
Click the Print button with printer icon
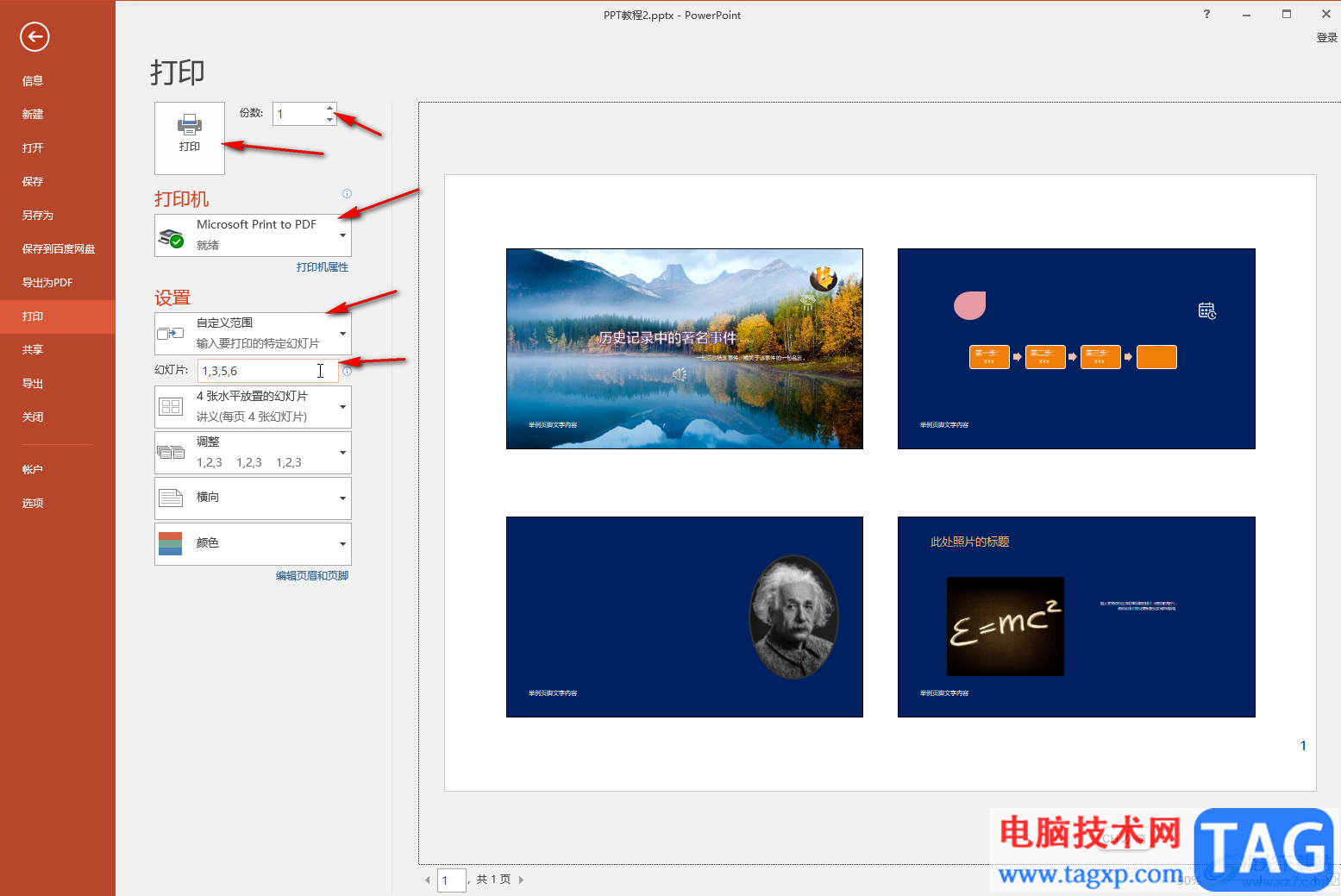click(x=190, y=138)
